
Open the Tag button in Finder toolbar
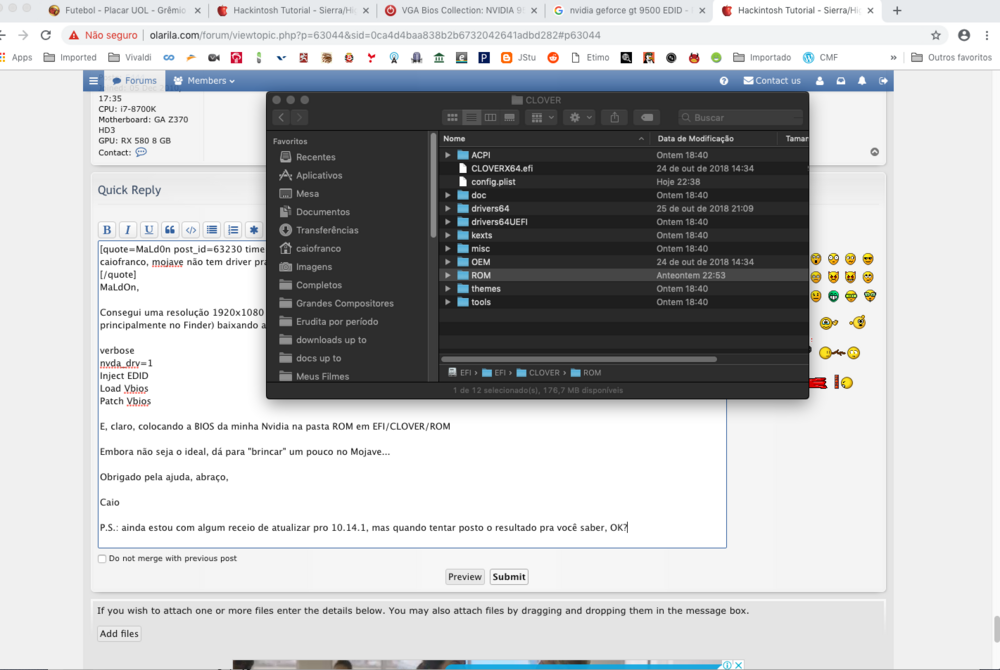pyautogui.click(x=647, y=117)
